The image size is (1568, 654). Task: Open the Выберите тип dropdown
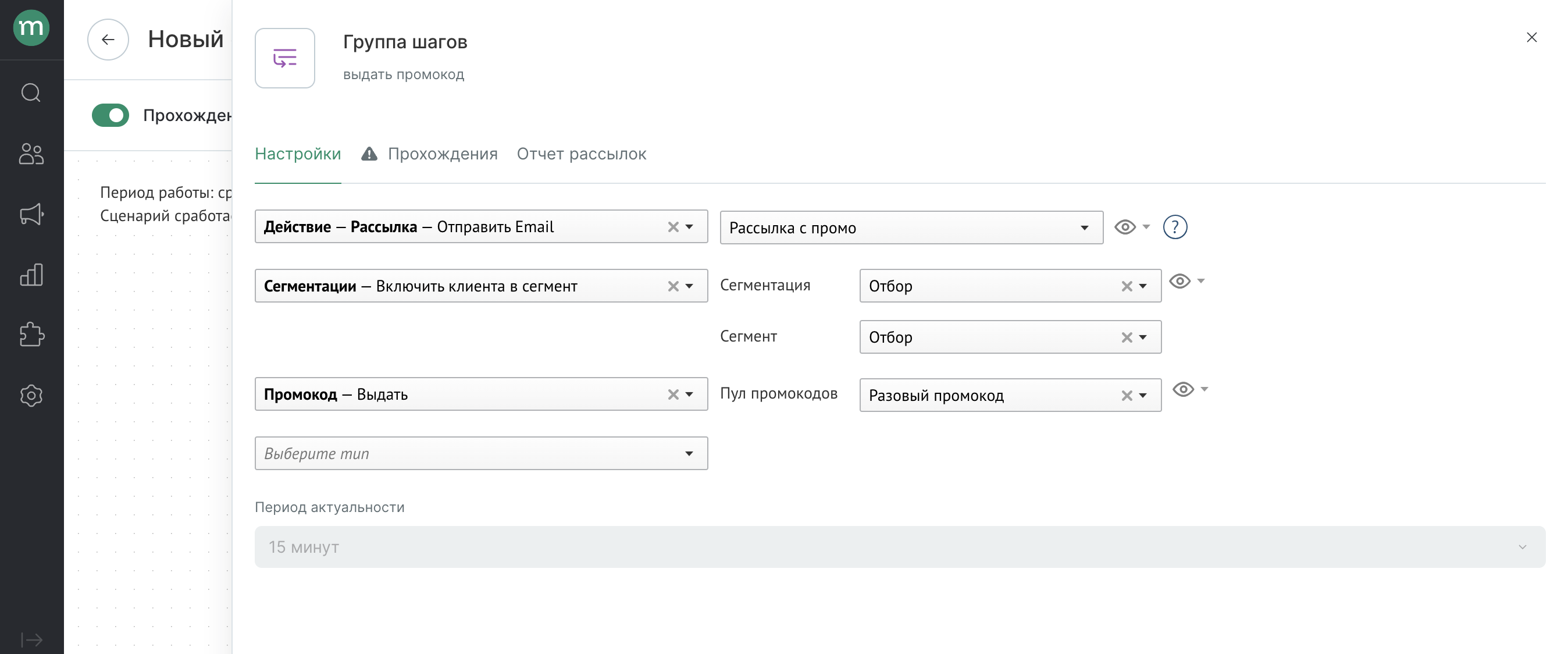coord(481,453)
